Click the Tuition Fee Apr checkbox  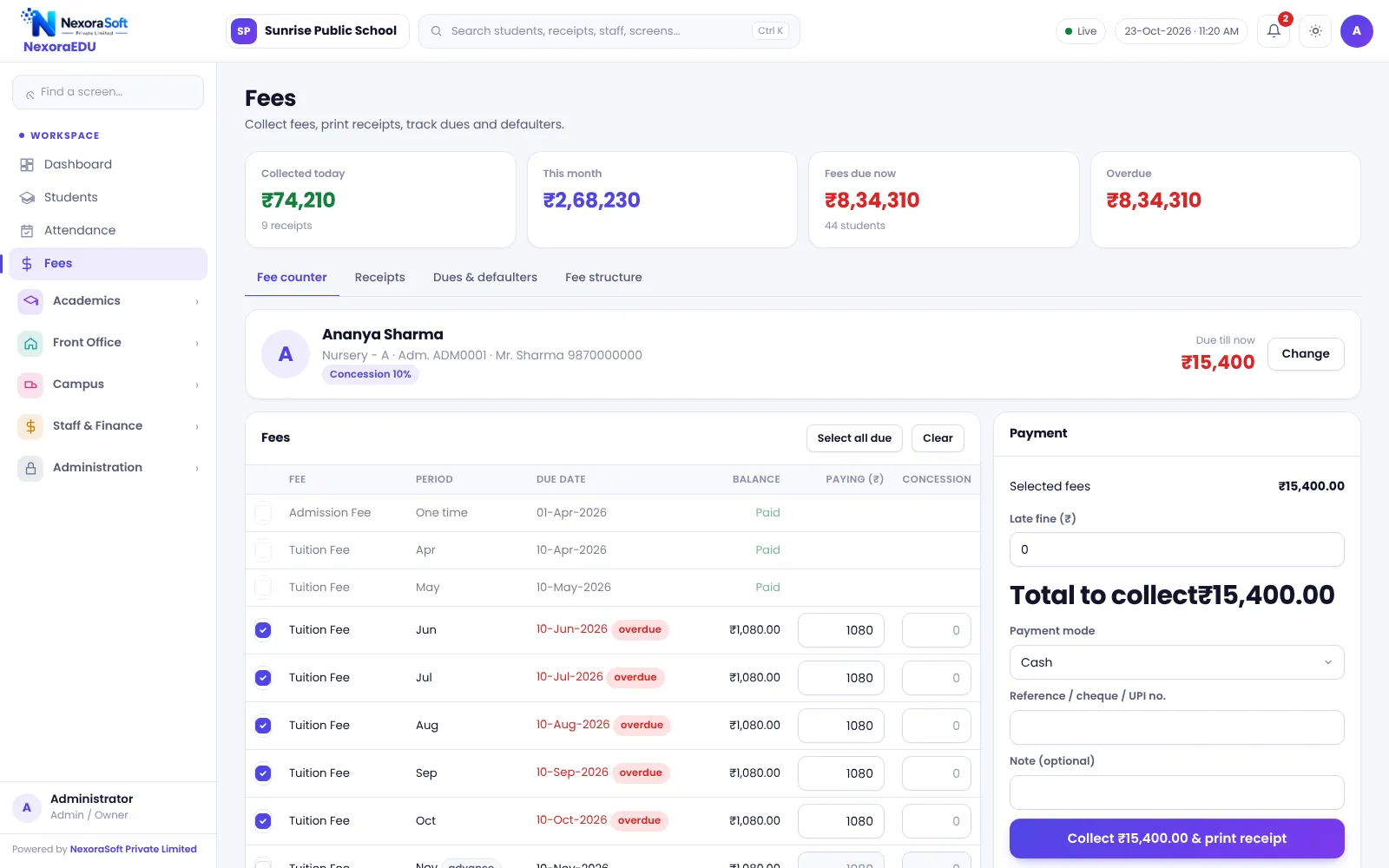(x=263, y=550)
